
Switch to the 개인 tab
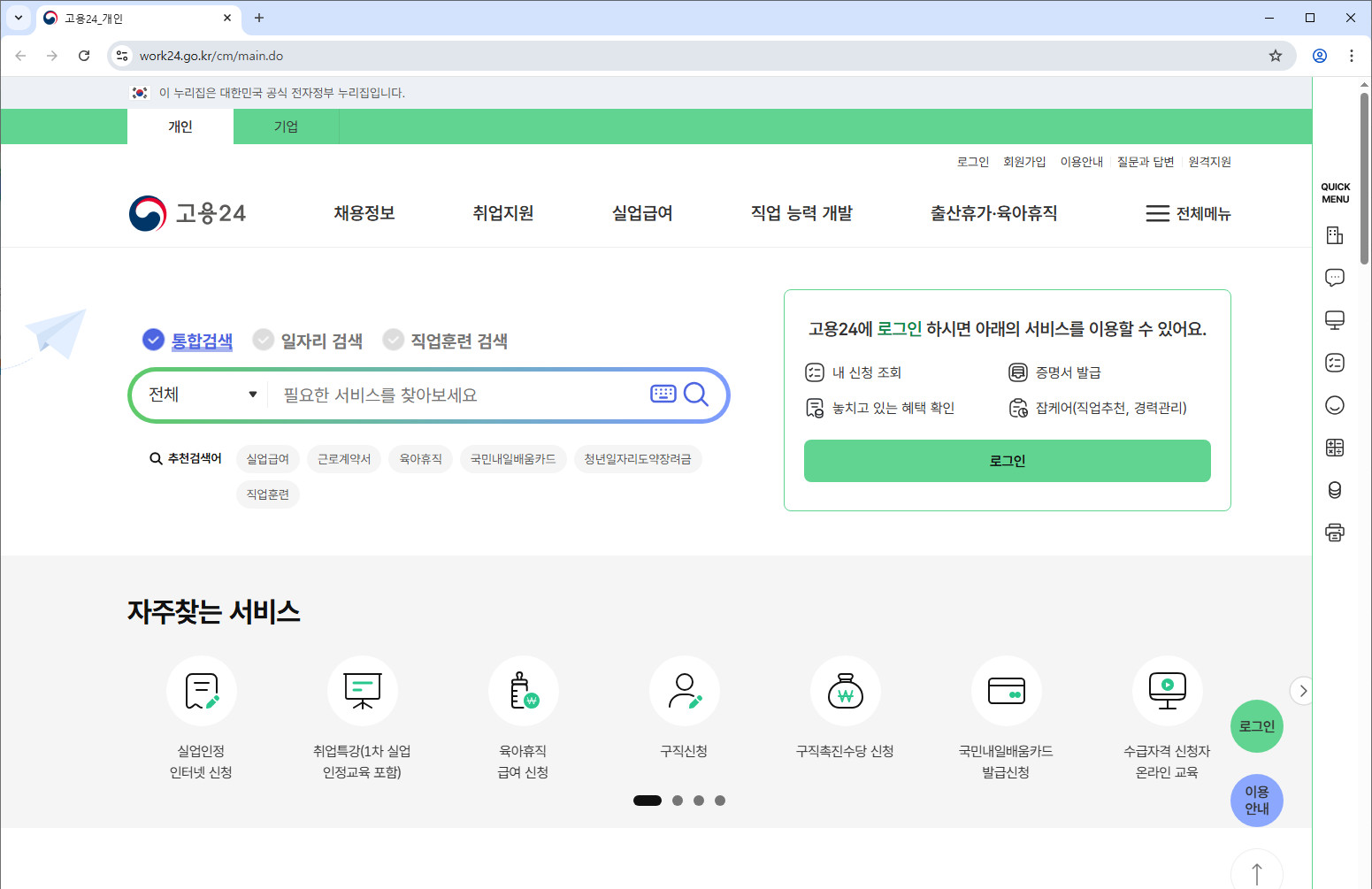[x=180, y=126]
